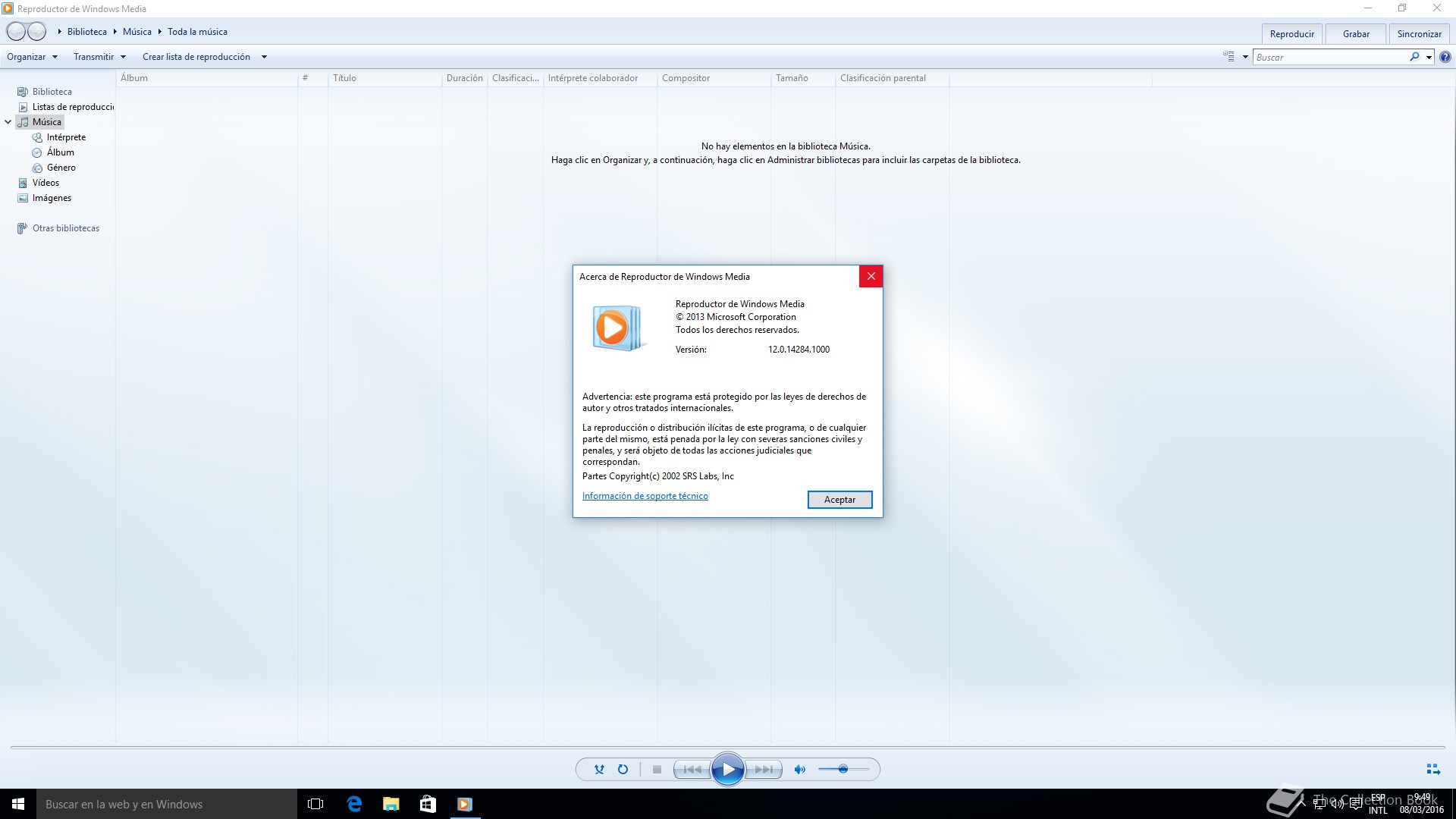1456x819 pixels.
Task: Click the Forward navigation arrow
Action: (37, 31)
